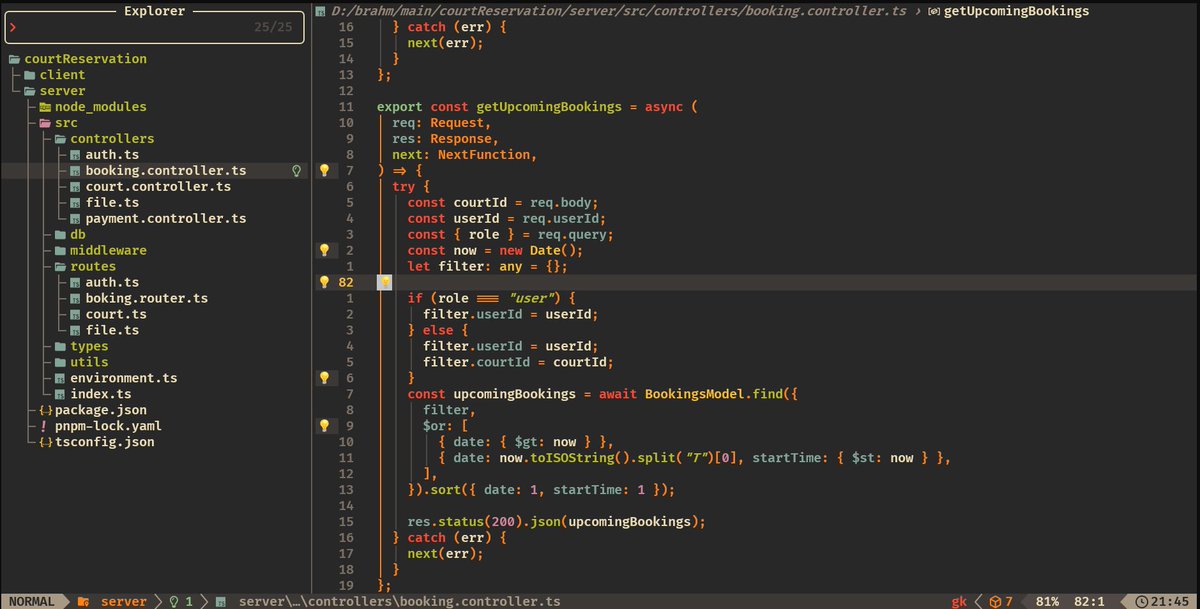Click the '}).sort({ date: 1, startTime: 1 });' line
The image size is (1200, 609).
click(x=541, y=490)
